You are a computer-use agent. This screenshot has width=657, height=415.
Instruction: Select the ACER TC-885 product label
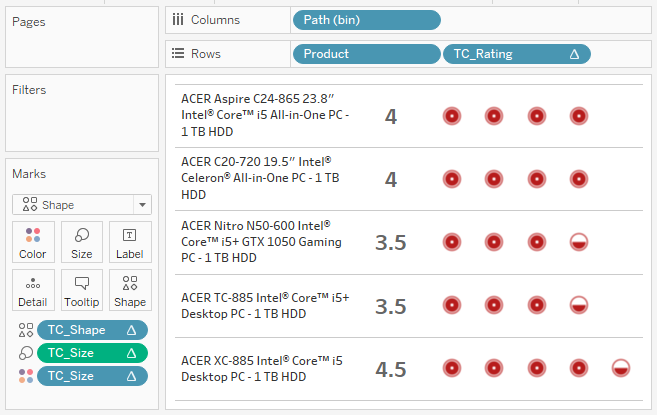coord(265,306)
